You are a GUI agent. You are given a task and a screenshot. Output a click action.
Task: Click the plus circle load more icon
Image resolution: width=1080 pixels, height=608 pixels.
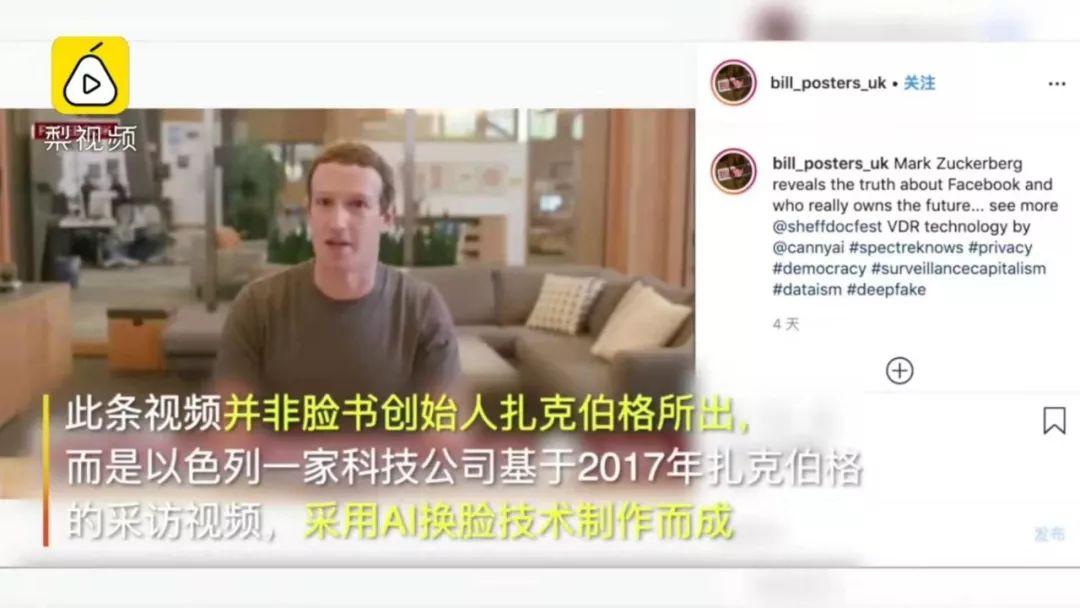(x=899, y=370)
